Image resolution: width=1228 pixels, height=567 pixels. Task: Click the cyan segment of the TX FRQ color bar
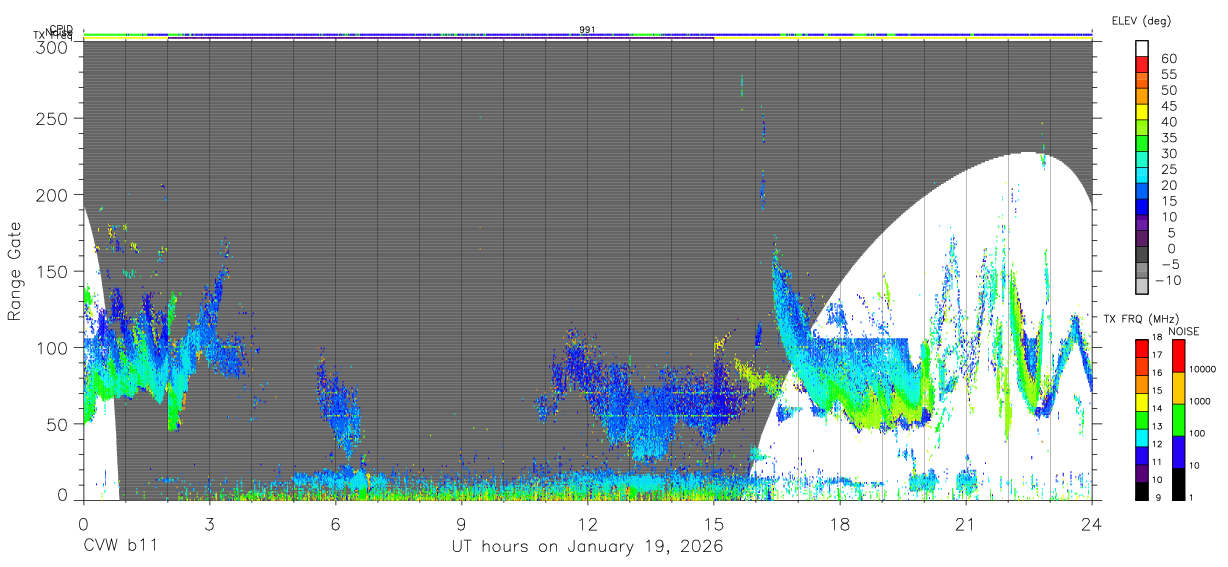(x=1143, y=437)
